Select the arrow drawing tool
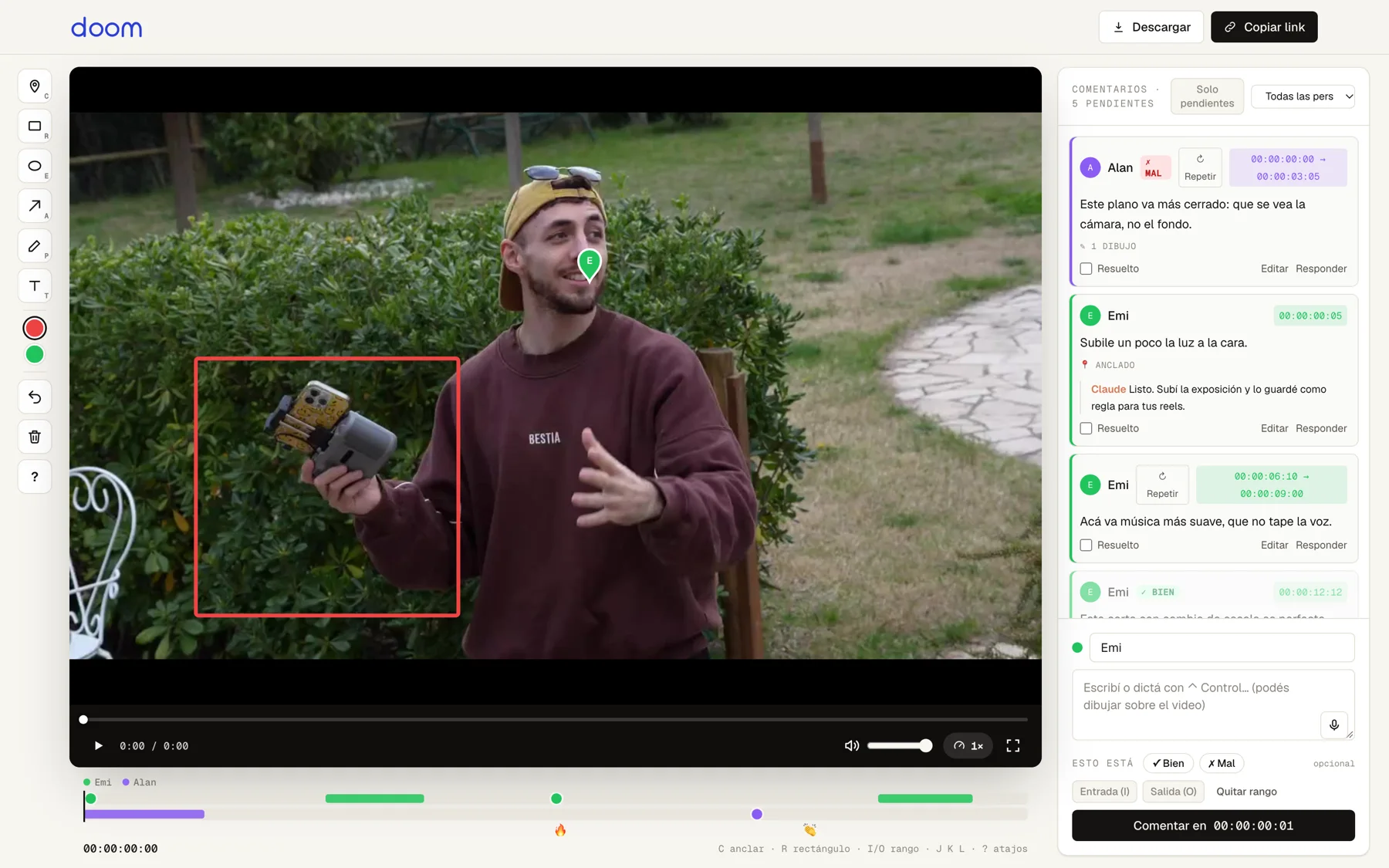1389x868 pixels. coord(35,206)
